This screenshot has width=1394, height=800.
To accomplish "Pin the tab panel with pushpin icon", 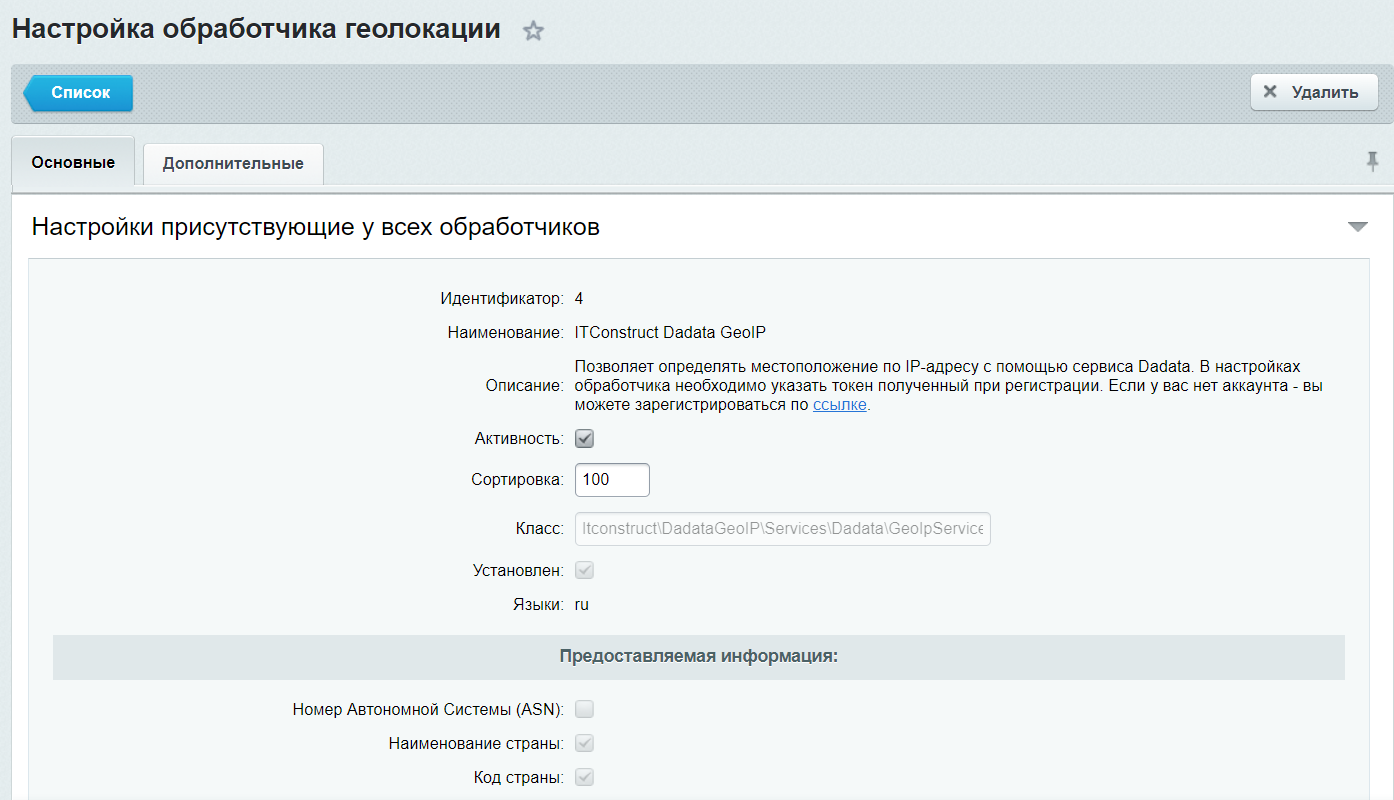I will (x=1372, y=160).
